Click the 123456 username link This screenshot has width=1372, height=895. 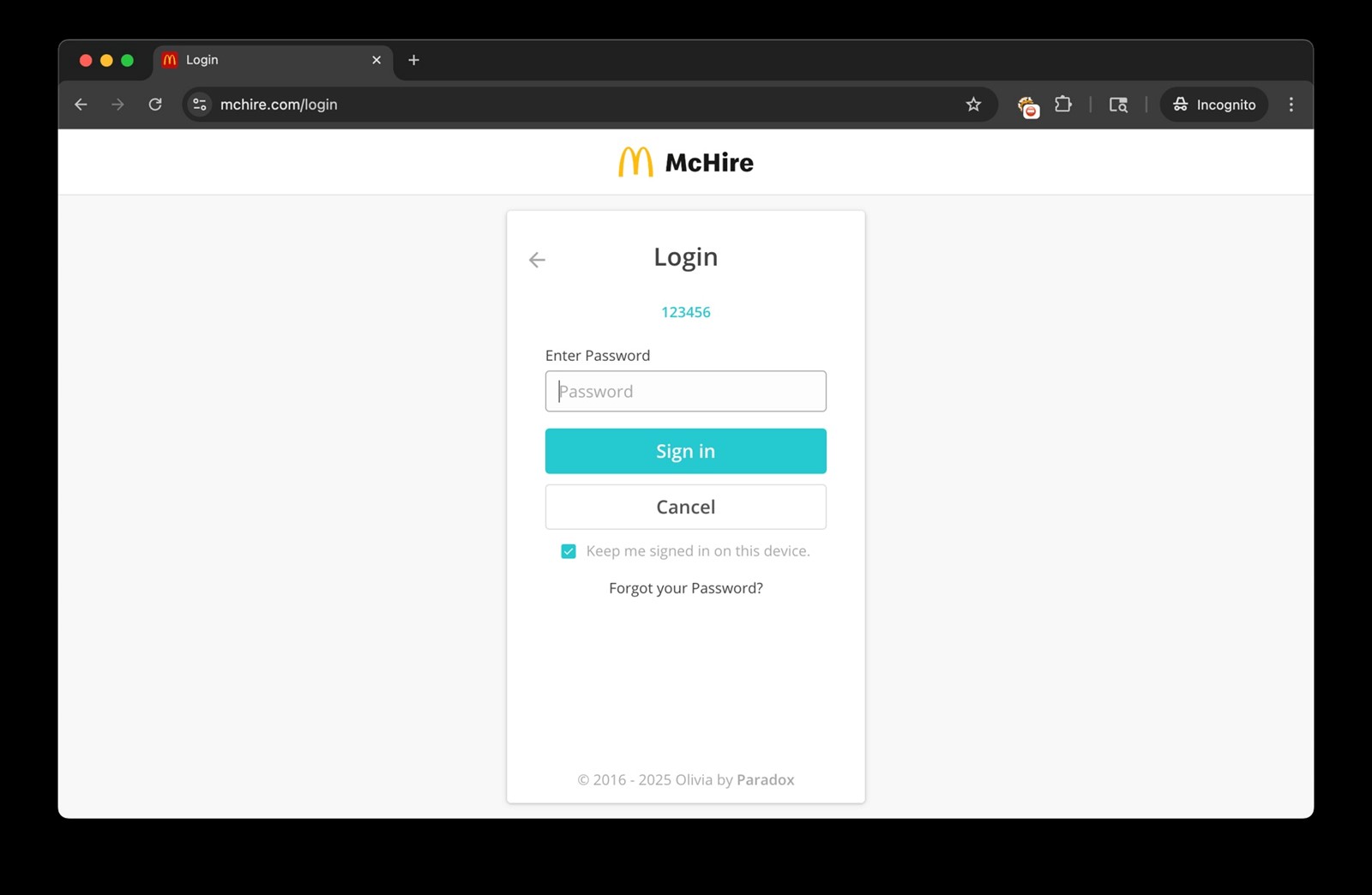(686, 312)
